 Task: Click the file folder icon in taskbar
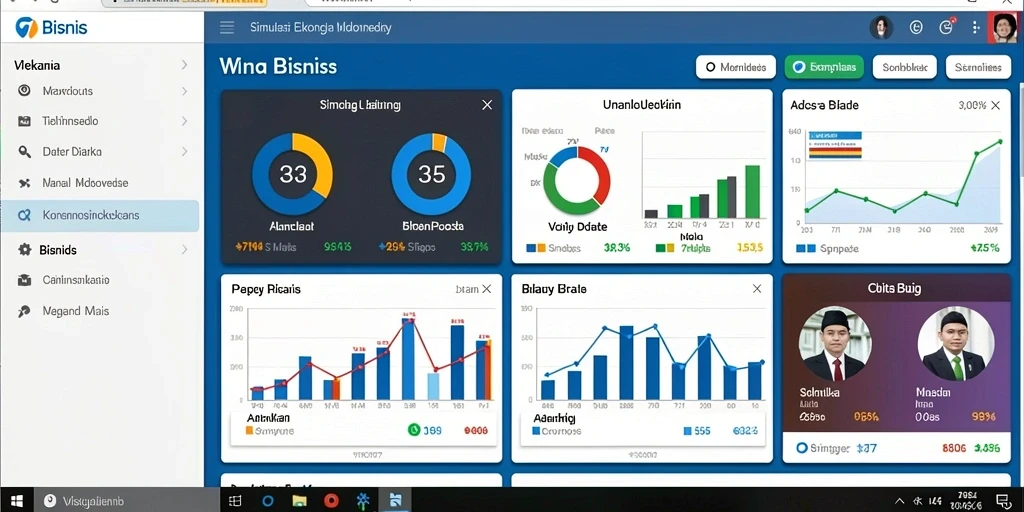tap(300, 501)
